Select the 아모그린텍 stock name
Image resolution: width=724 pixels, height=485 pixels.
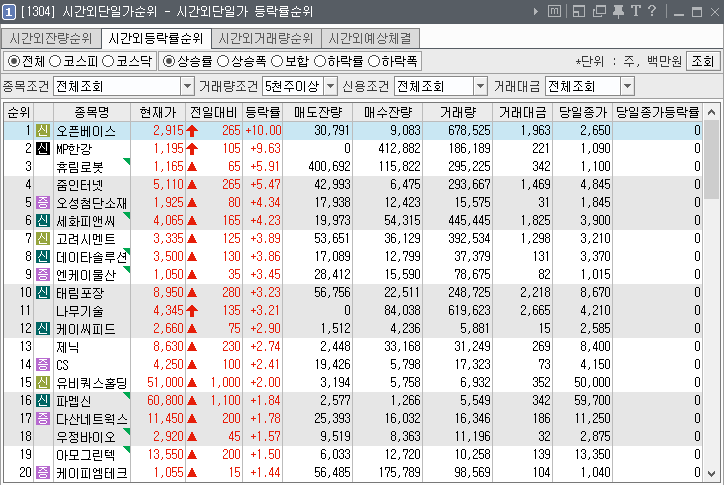point(85,455)
